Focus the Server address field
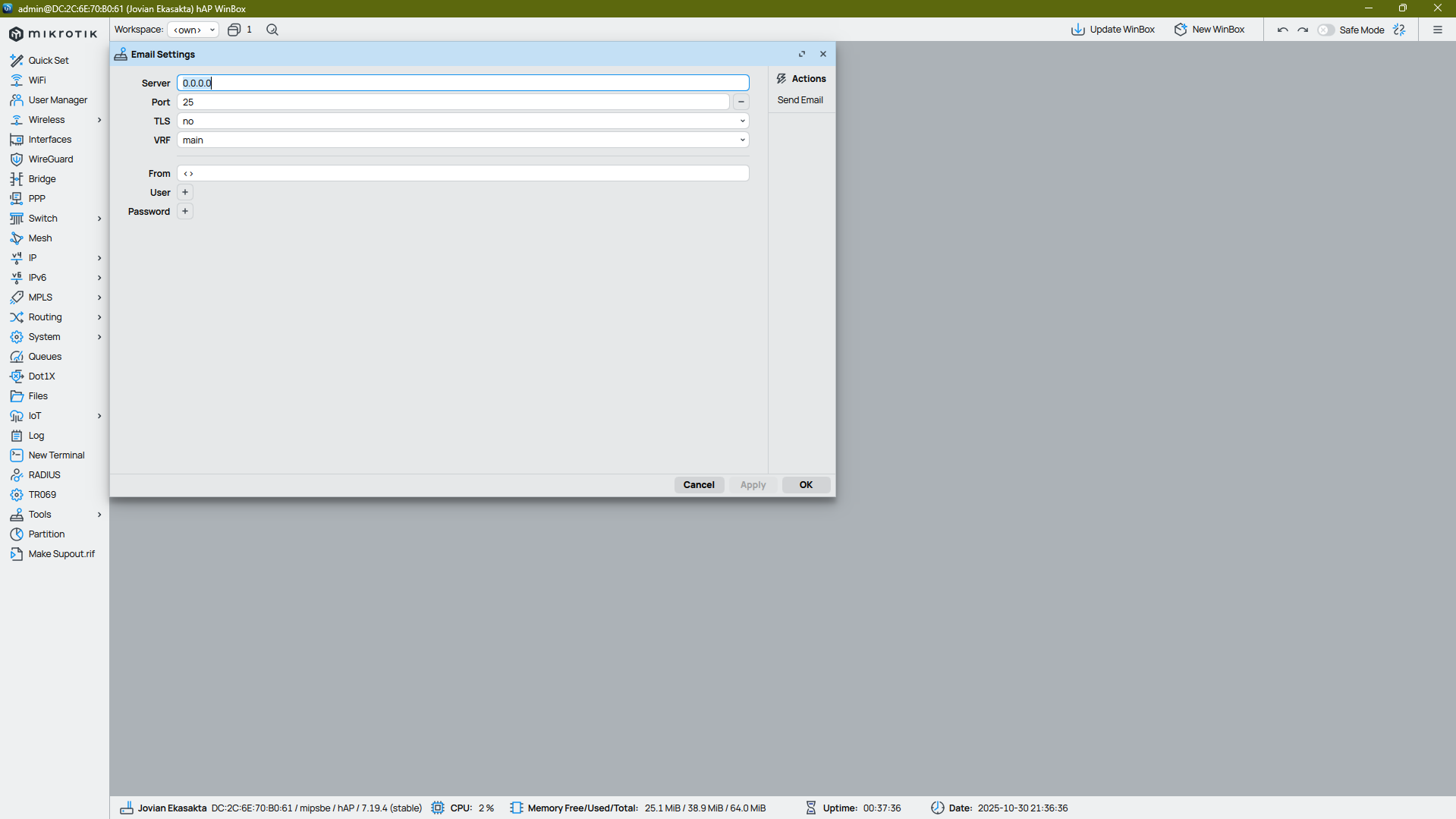 463,83
